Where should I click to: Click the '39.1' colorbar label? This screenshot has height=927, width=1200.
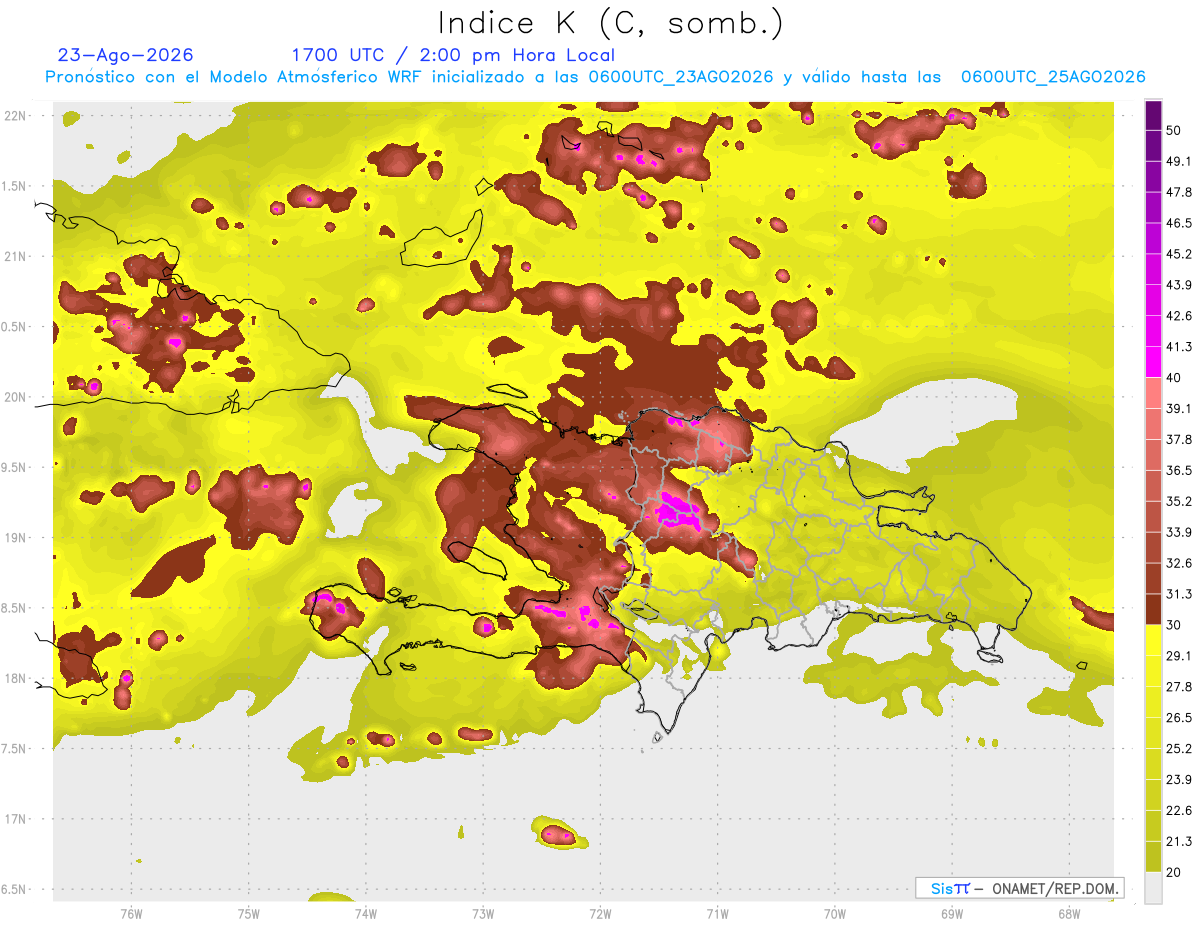(1179, 408)
